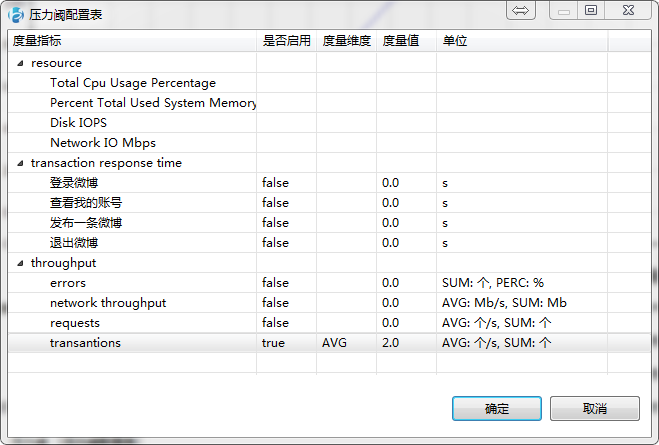Click the 确定 button
659x445 pixels.
497,408
